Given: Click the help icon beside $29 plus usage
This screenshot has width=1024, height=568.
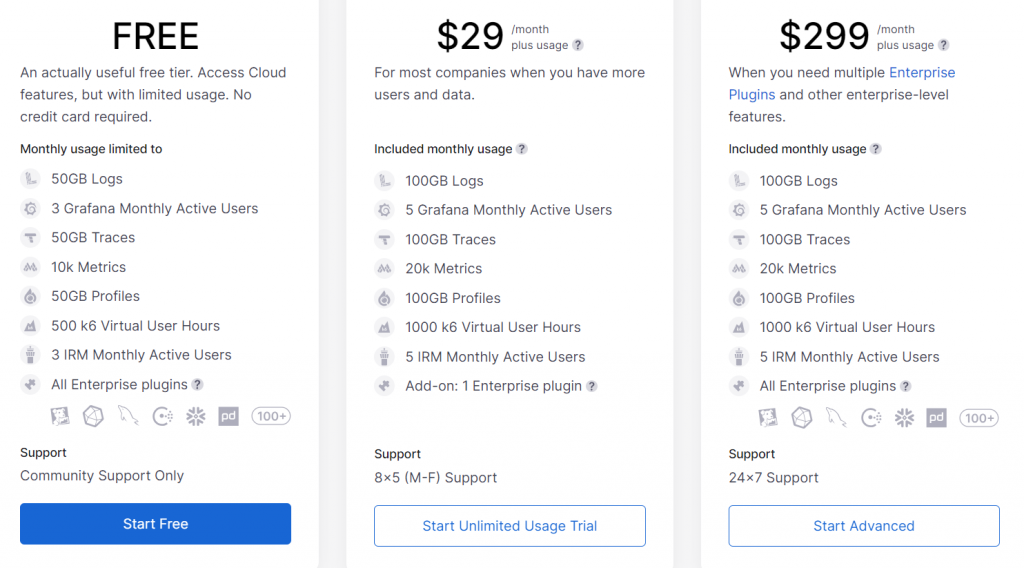Looking at the screenshot, I should [578, 45].
